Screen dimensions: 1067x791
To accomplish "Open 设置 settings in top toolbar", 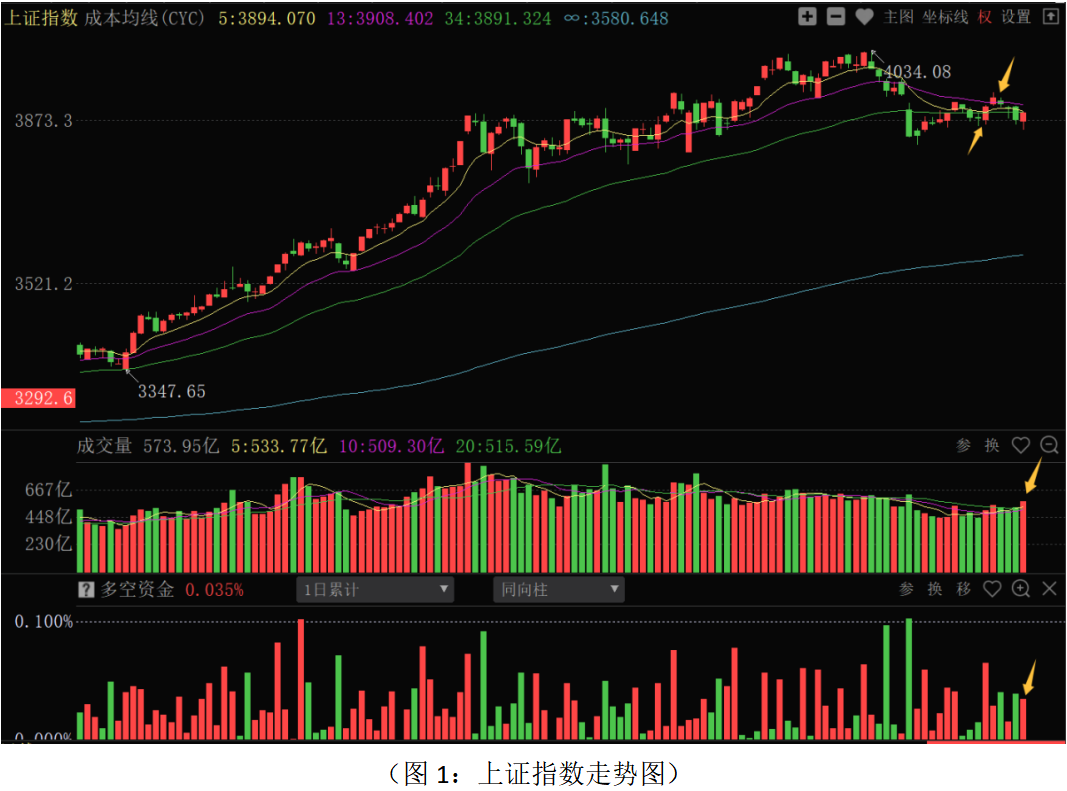I will (1016, 17).
